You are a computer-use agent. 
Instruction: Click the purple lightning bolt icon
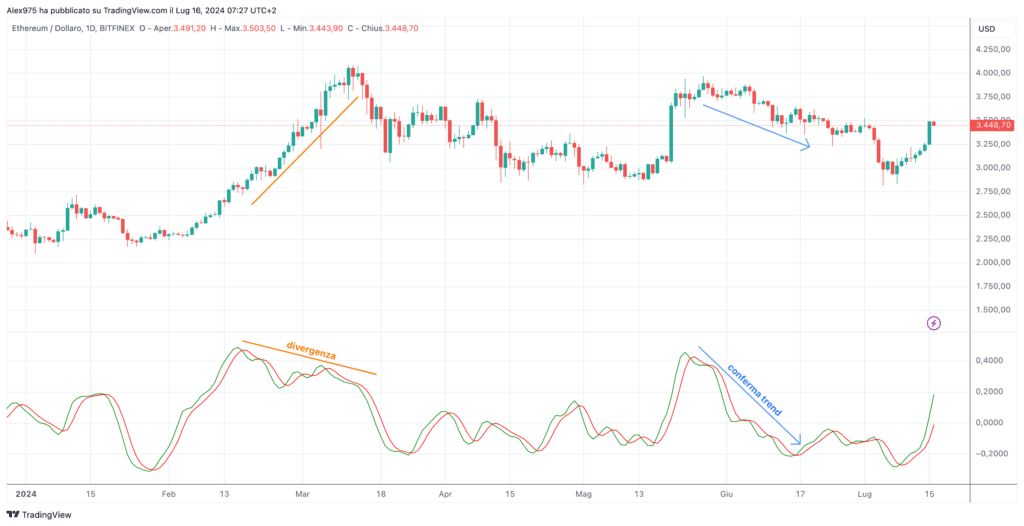934,323
